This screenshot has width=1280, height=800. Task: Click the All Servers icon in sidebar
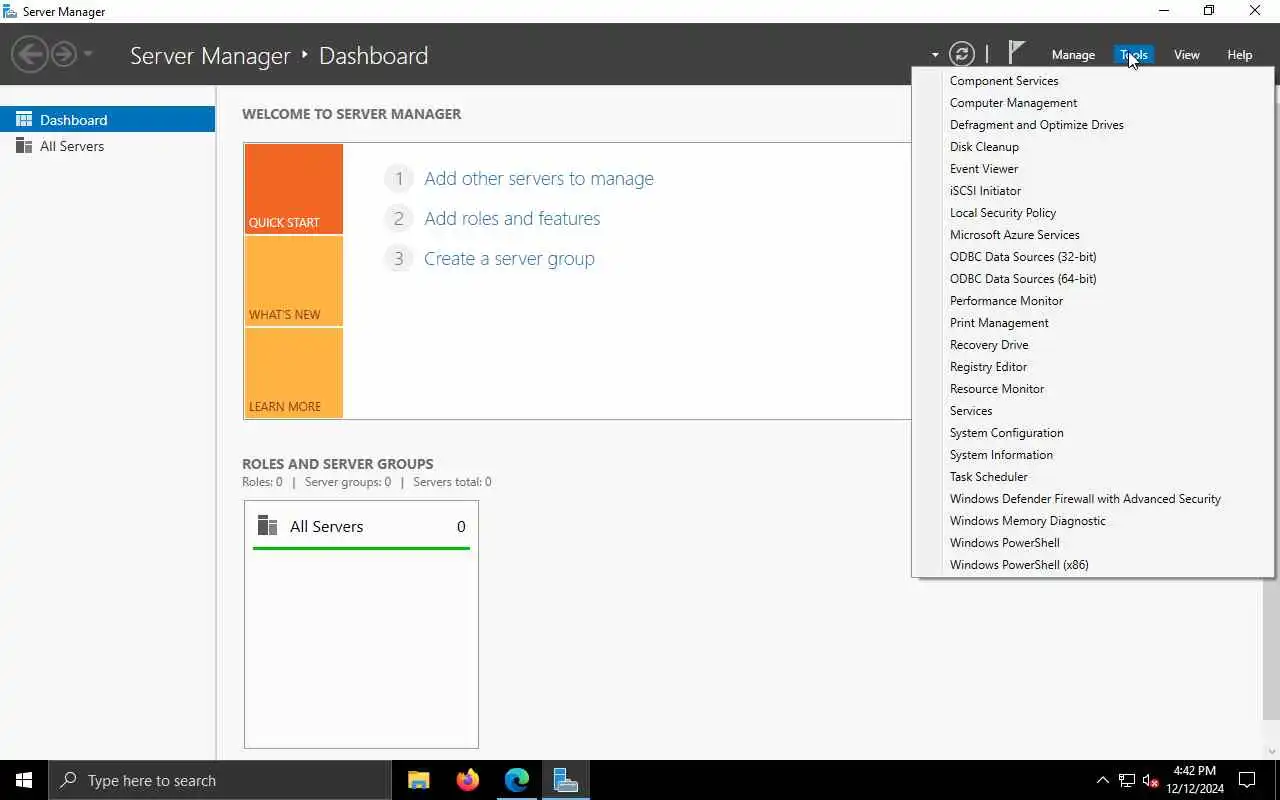[24, 146]
